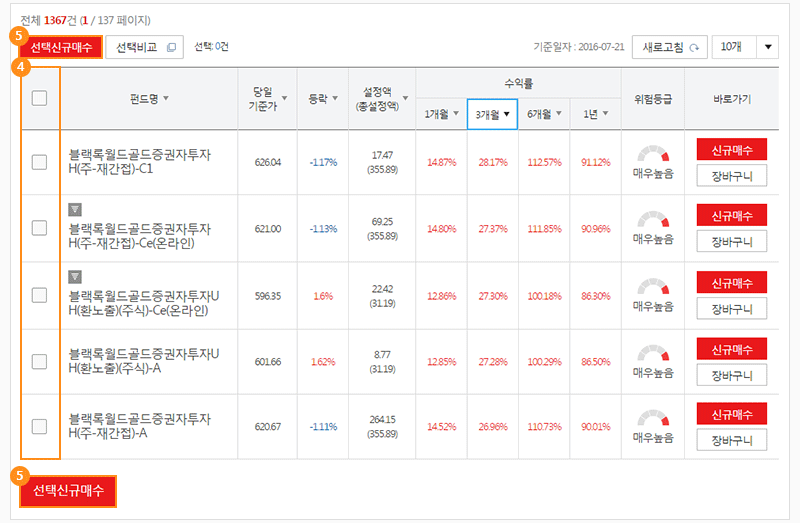This screenshot has height=523, width=800.
Task: Click risk gauge icon in H(주-재간접)-Ce(온라인) row
Action: click(x=653, y=220)
